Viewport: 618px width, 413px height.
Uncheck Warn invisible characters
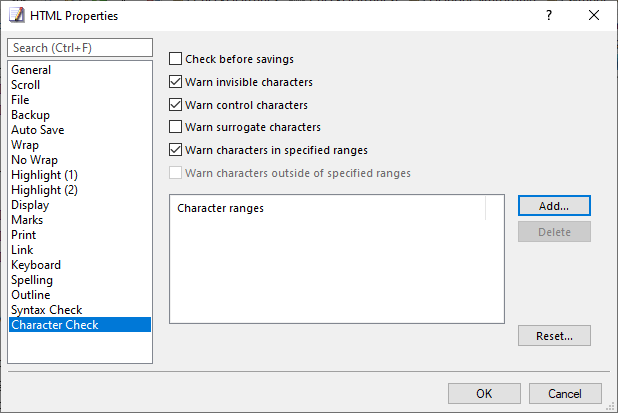pyautogui.click(x=175, y=82)
